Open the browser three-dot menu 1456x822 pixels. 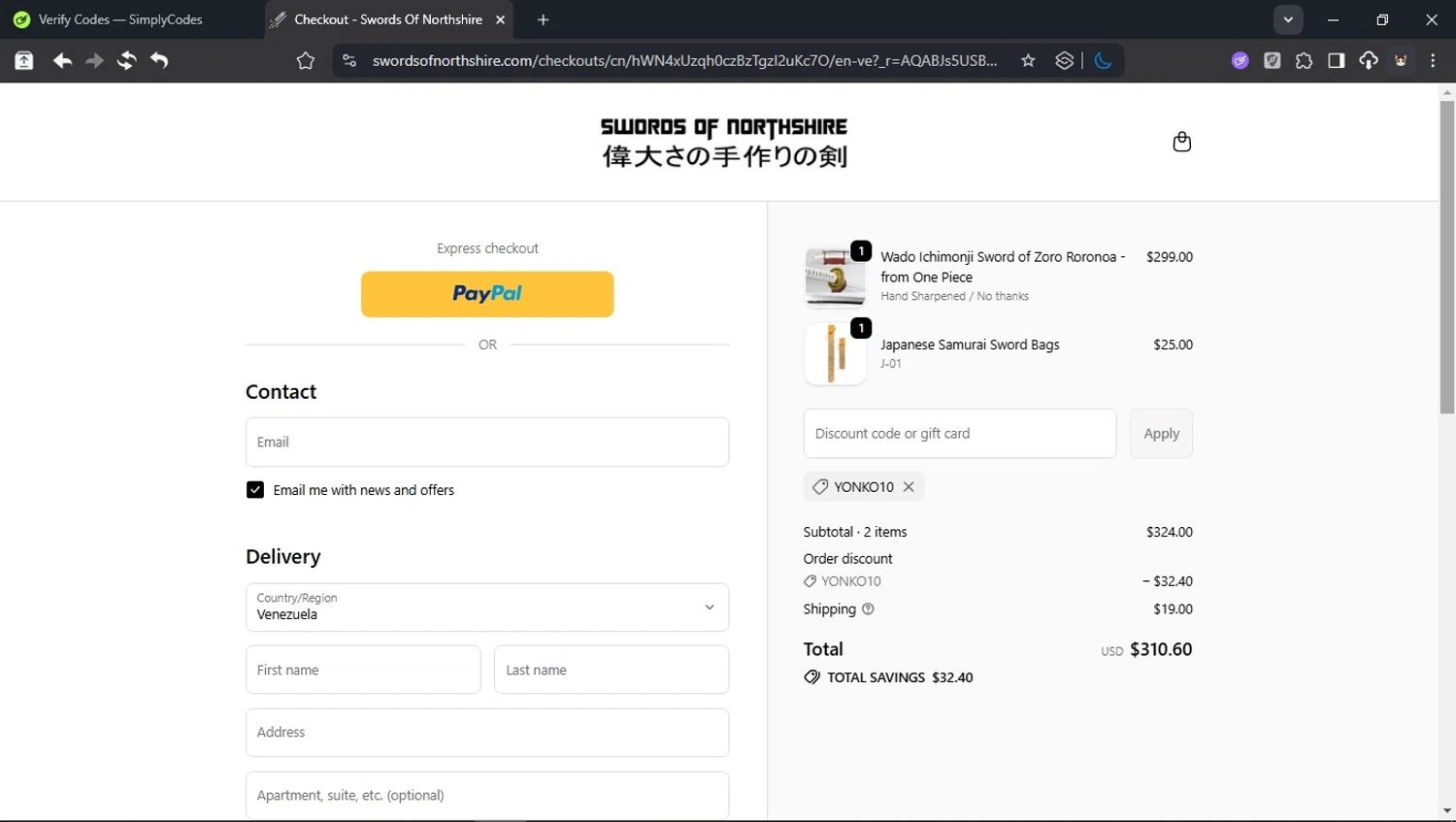(x=1433, y=61)
